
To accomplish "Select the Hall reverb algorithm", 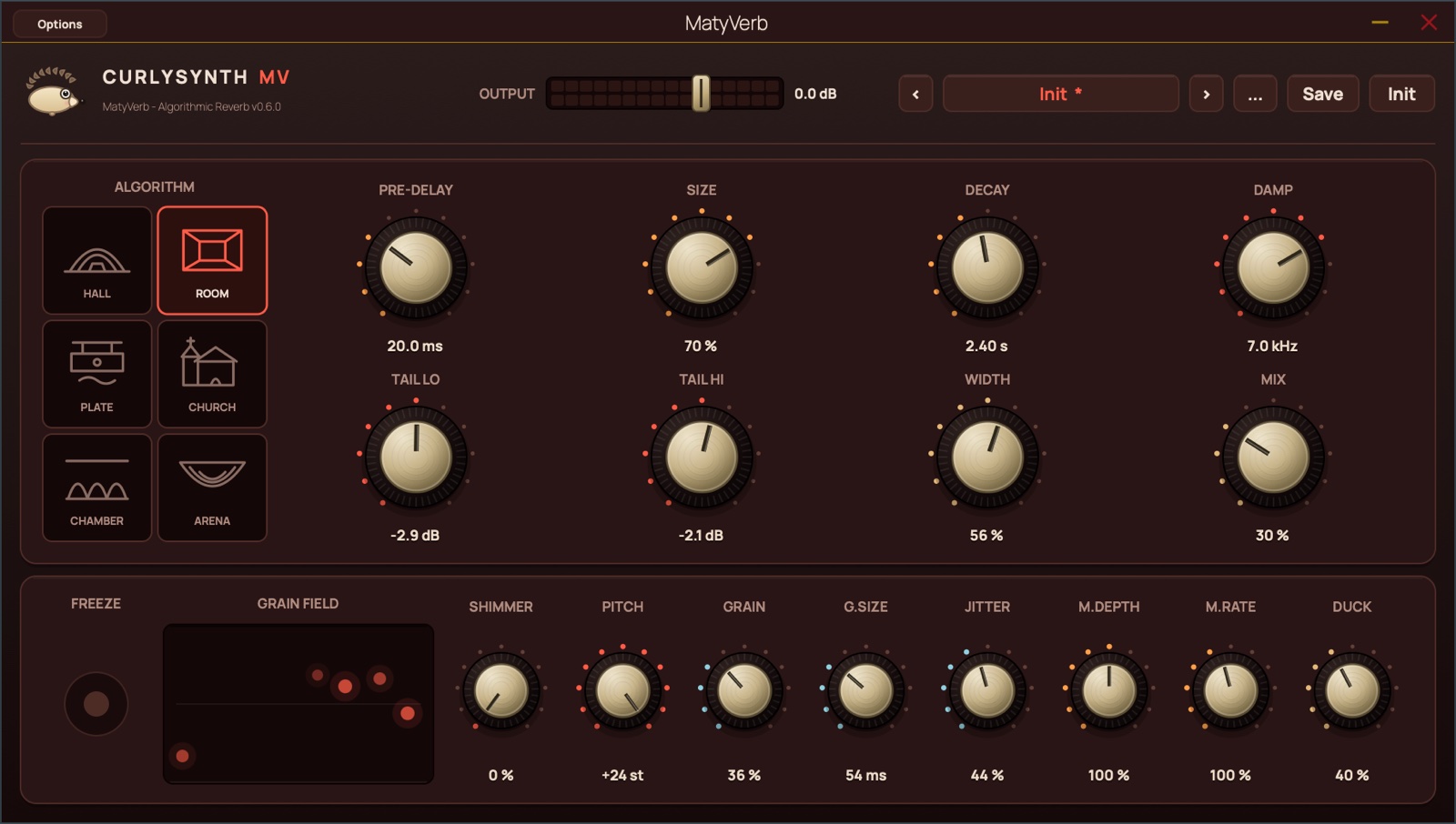I will pos(96,260).
